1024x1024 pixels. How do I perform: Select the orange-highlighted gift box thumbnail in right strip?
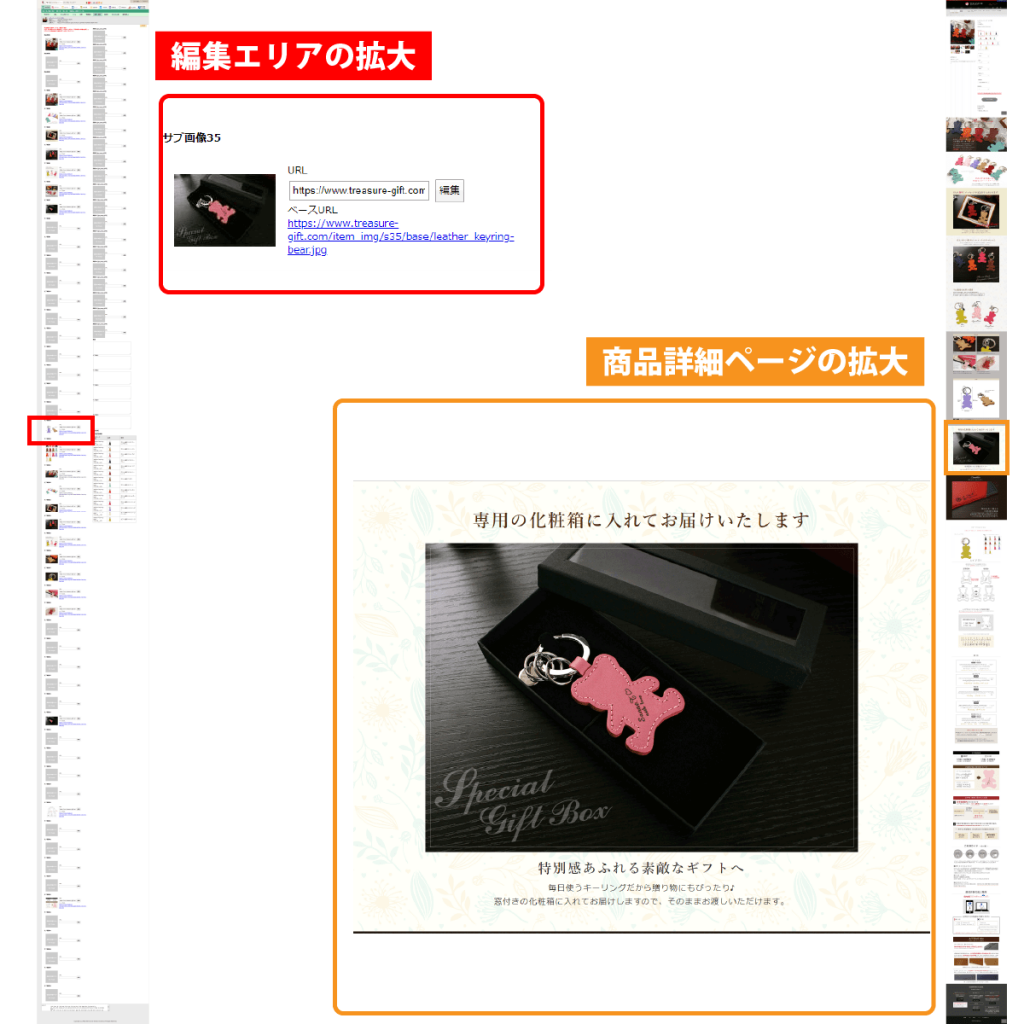(x=977, y=446)
